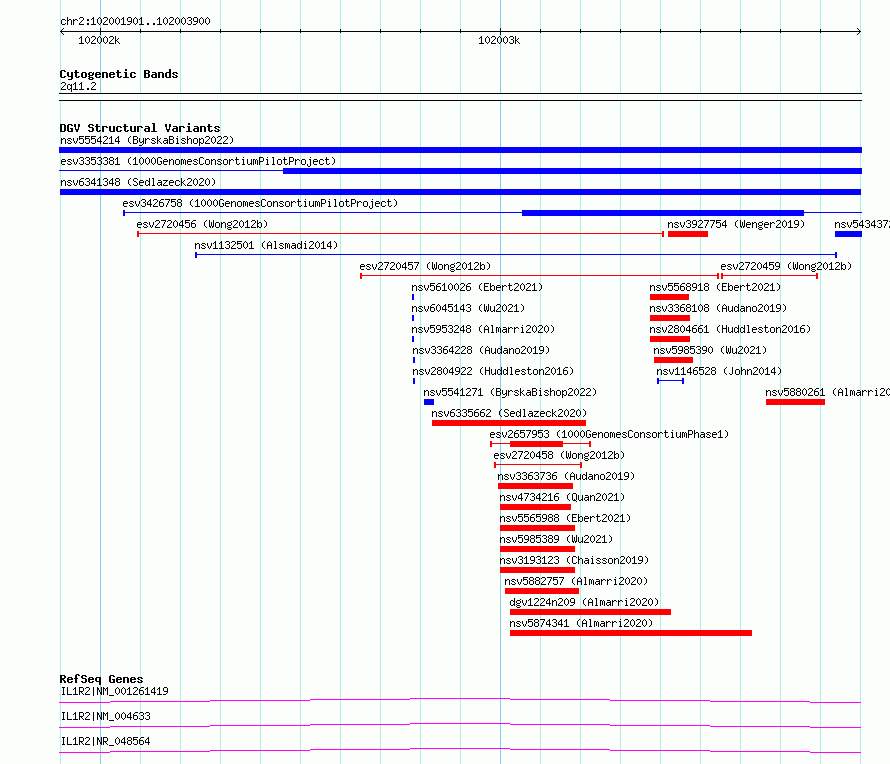
Task: Click the RefSeq Genes track title
Action: click(x=101, y=679)
